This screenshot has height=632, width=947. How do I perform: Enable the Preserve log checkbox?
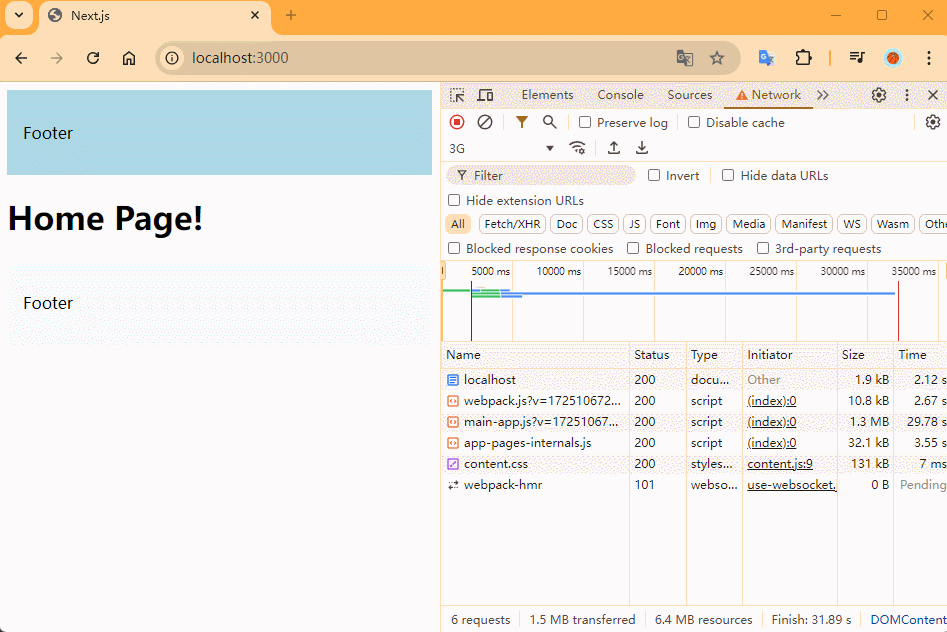pos(586,122)
